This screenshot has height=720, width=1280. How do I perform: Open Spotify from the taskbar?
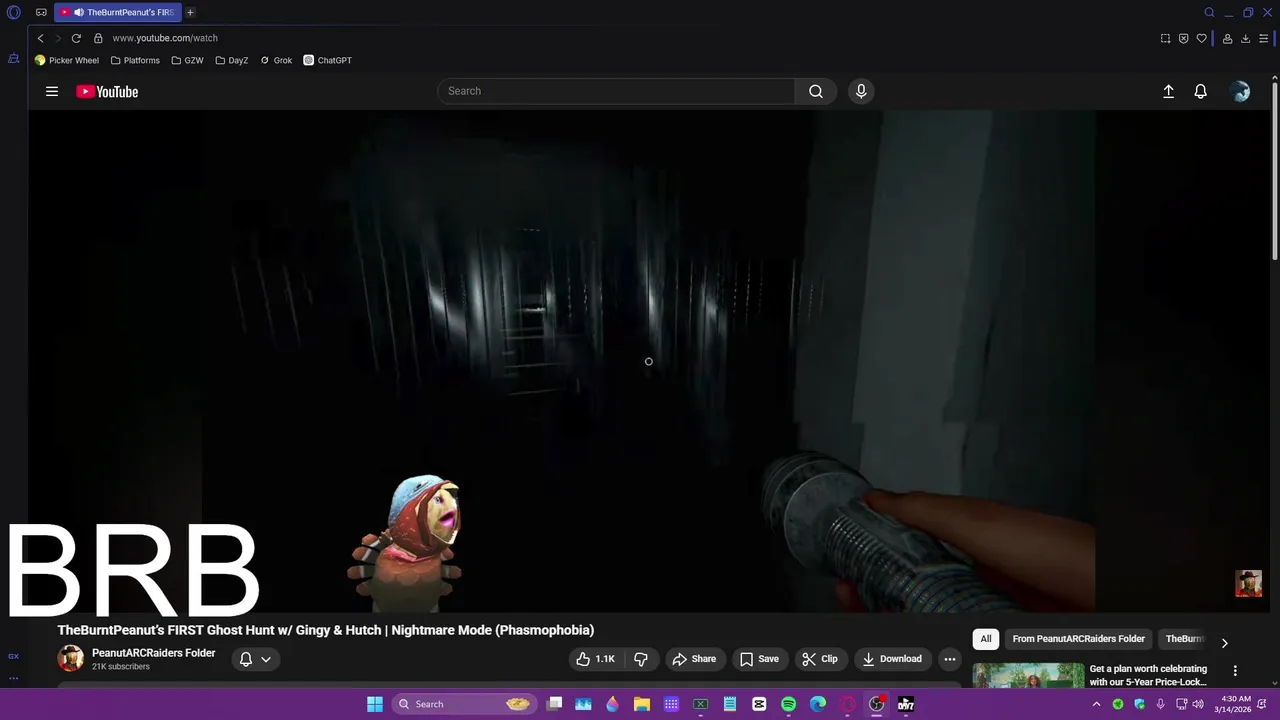[788, 704]
